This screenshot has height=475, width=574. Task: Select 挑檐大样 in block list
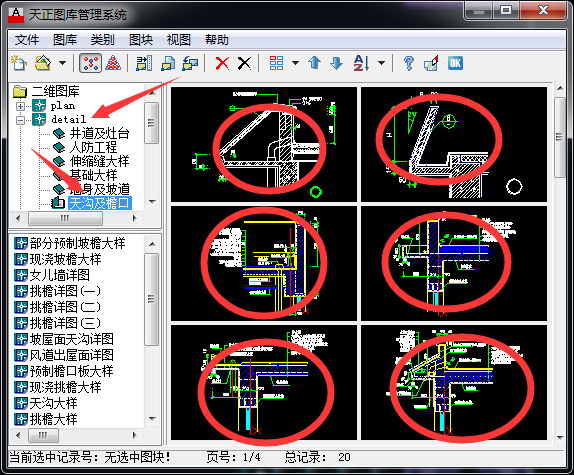(x=53, y=419)
